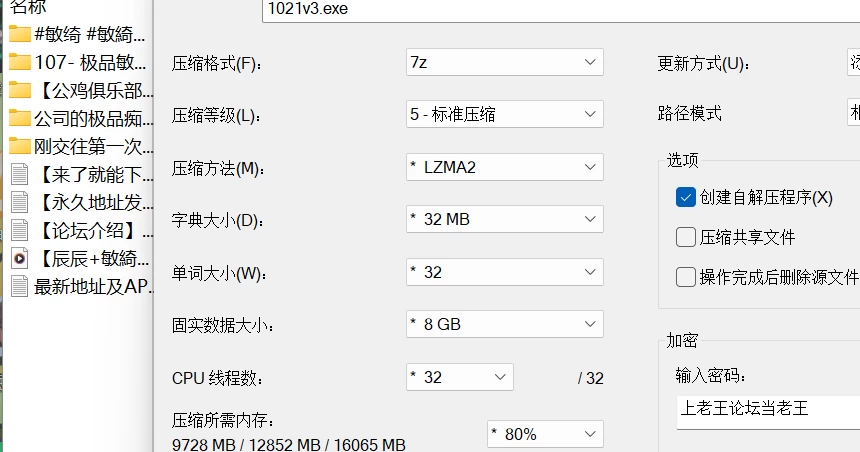This screenshot has width=860, height=452.
Task: Expand the CPU 线程数 dropdown
Action: (460, 377)
